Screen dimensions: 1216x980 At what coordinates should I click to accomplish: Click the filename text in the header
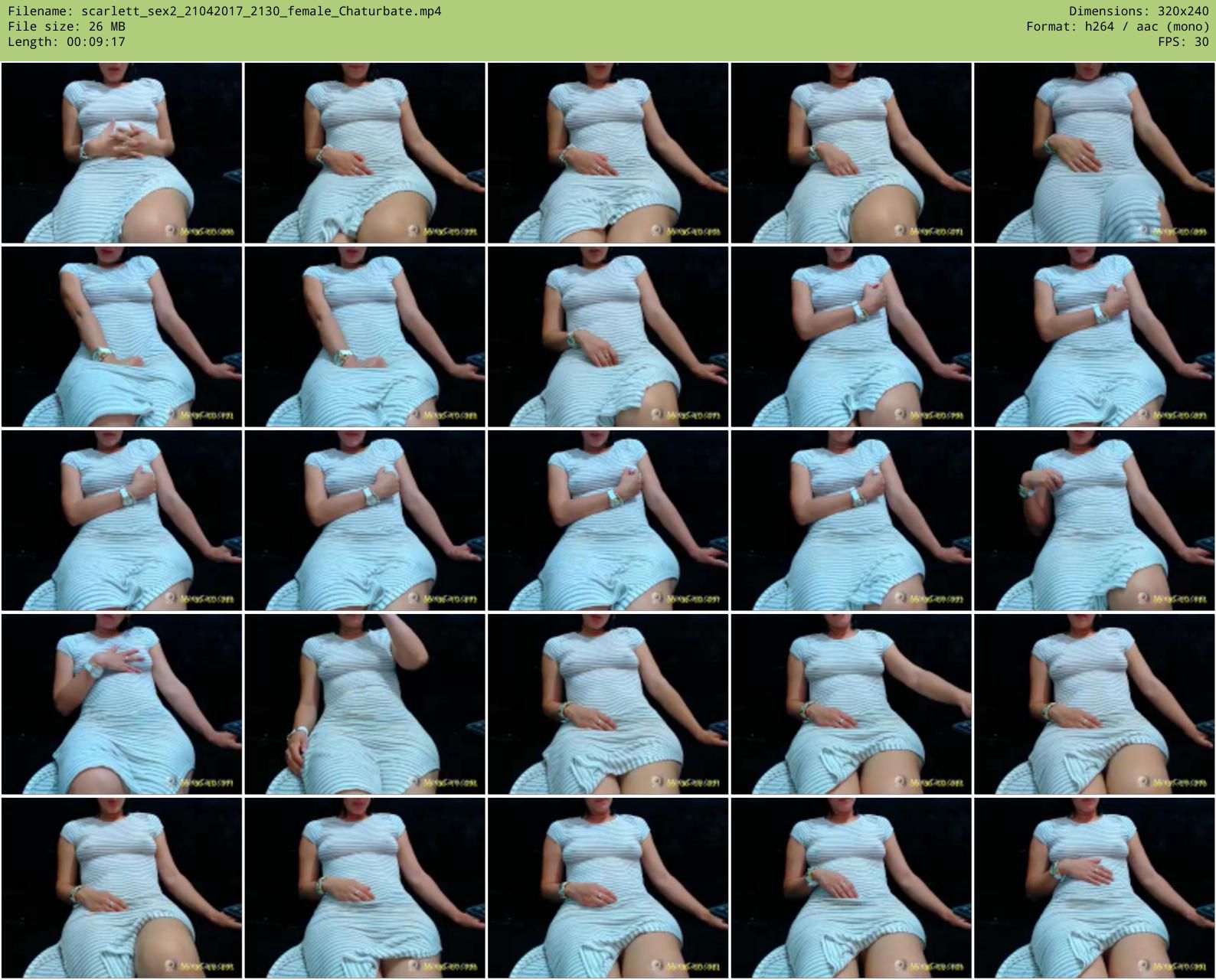(x=224, y=11)
